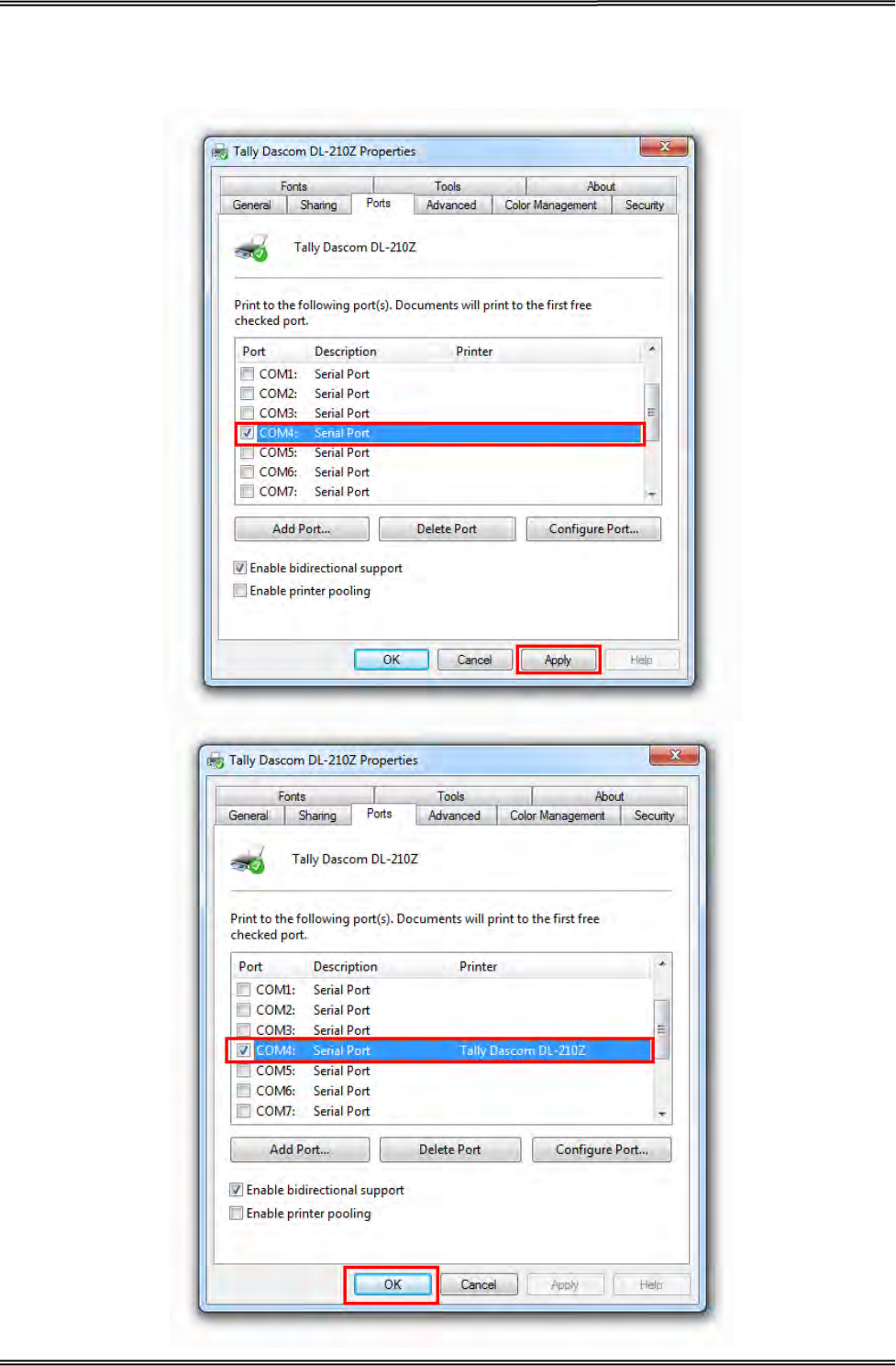The width and height of the screenshot is (896, 1366).
Task: Check COM3 port in upper dialog
Action: pos(247,414)
